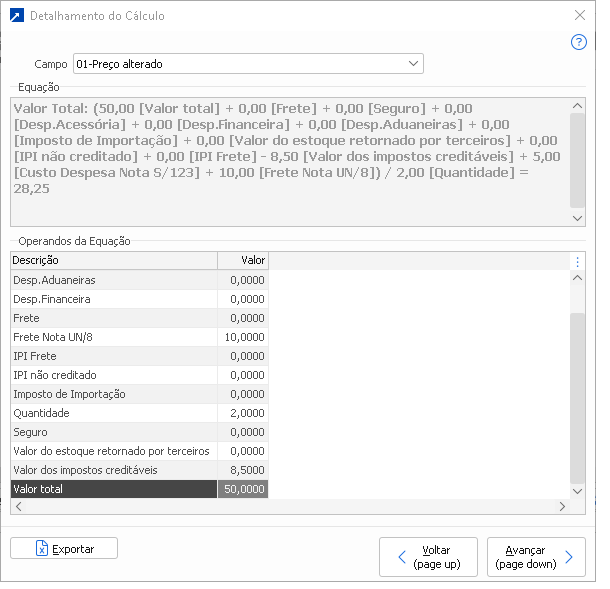This screenshot has height=589, width=610.
Task: Click table horizontal scroll left arrow
Action: pos(18,506)
